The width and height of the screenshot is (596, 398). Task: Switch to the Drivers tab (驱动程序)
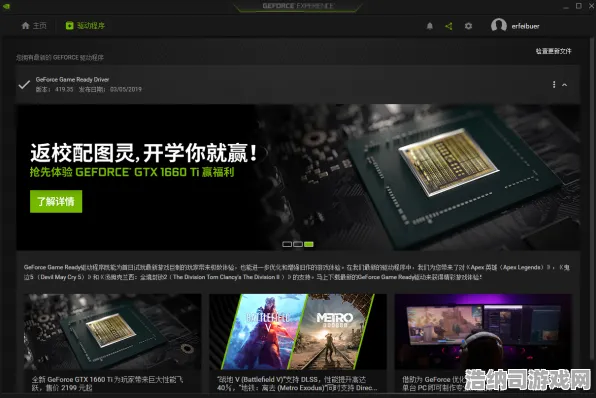pyautogui.click(x=85, y=26)
